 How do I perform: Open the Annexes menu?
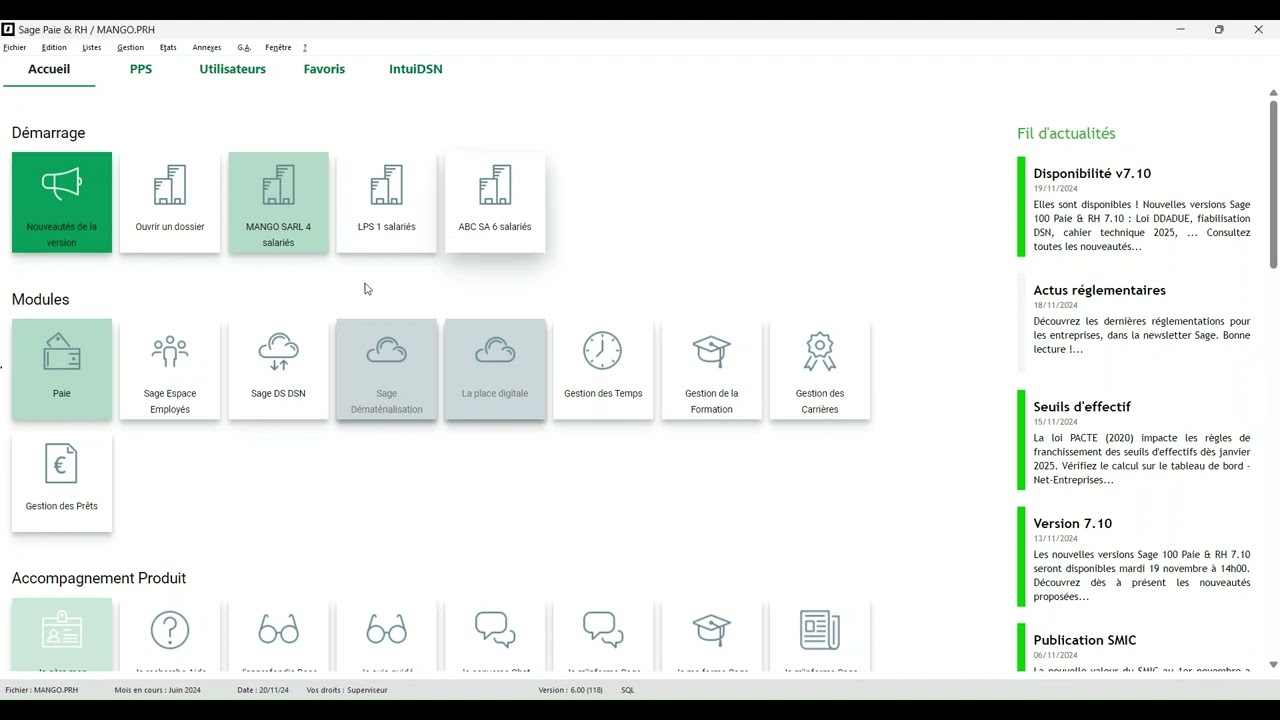[207, 47]
